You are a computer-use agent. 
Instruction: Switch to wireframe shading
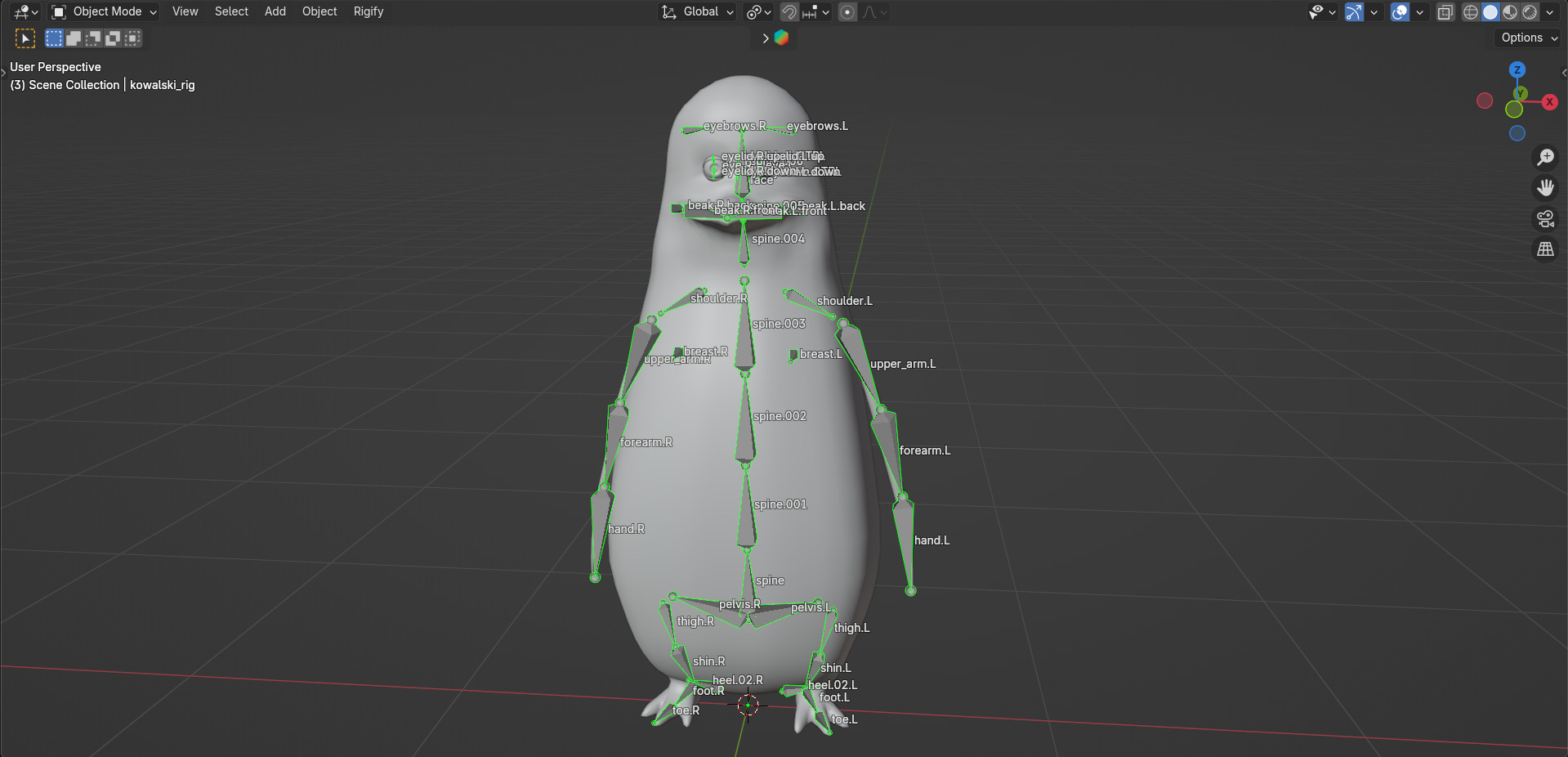tap(1471, 11)
